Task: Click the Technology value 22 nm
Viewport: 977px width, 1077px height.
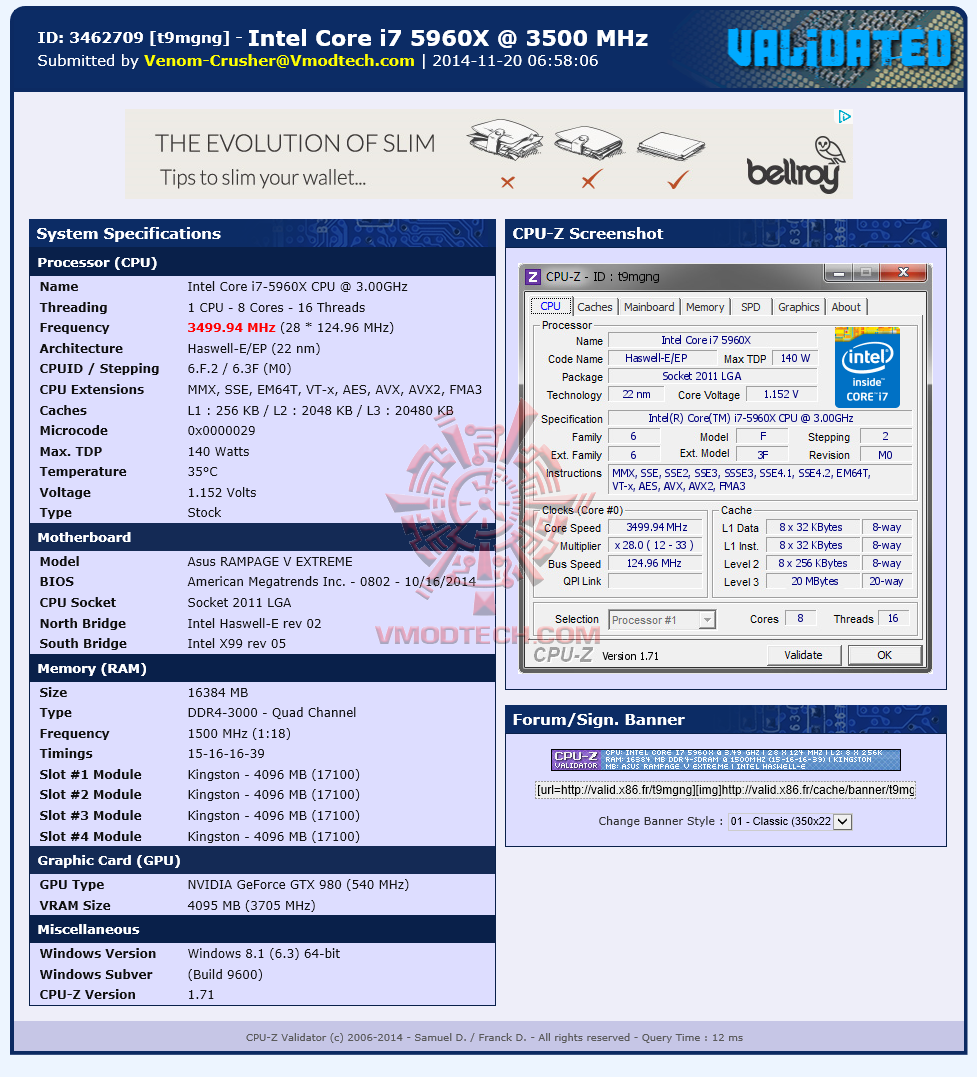Action: pyautogui.click(x=636, y=394)
